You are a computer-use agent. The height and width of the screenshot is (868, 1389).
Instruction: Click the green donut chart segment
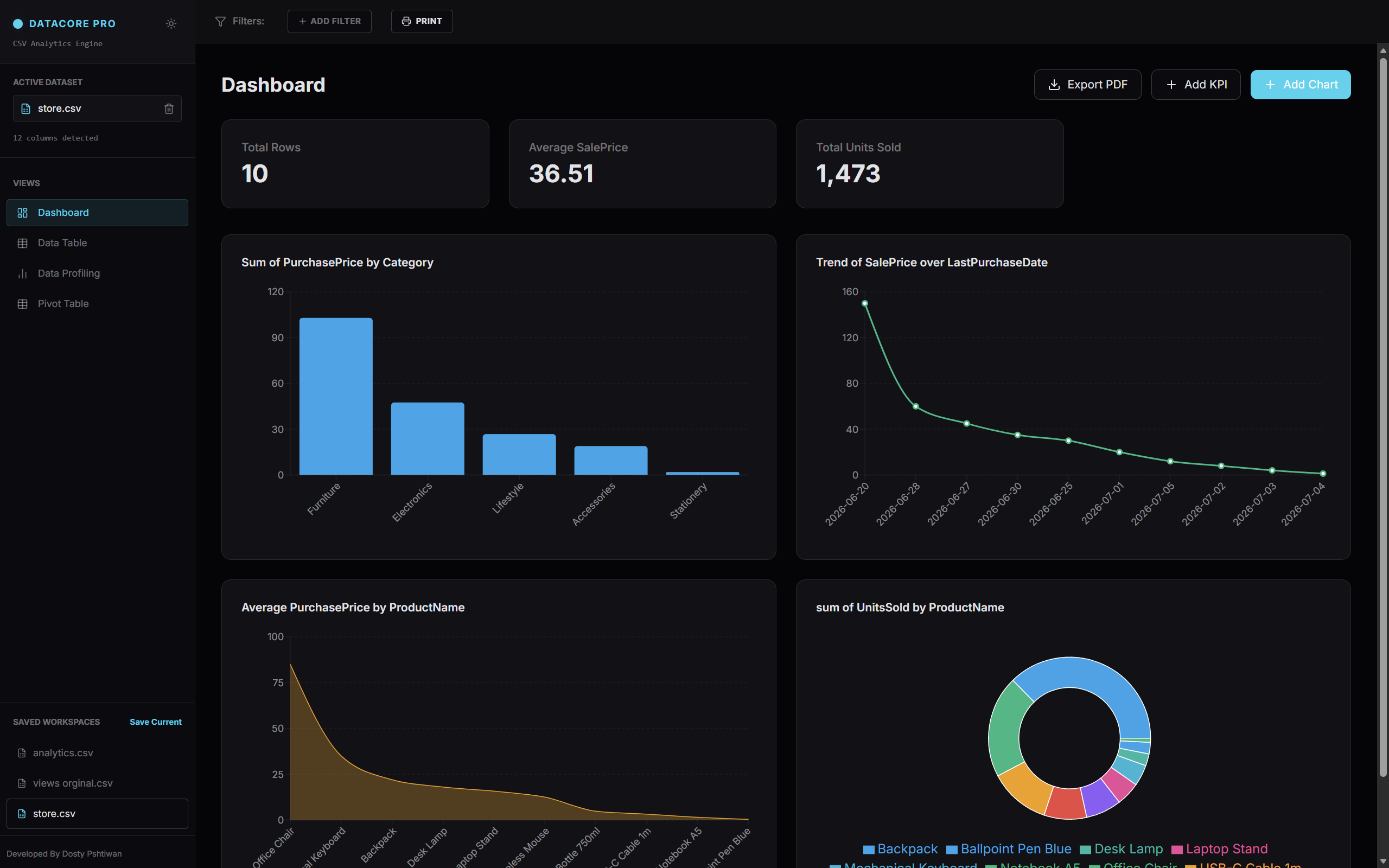click(1006, 729)
